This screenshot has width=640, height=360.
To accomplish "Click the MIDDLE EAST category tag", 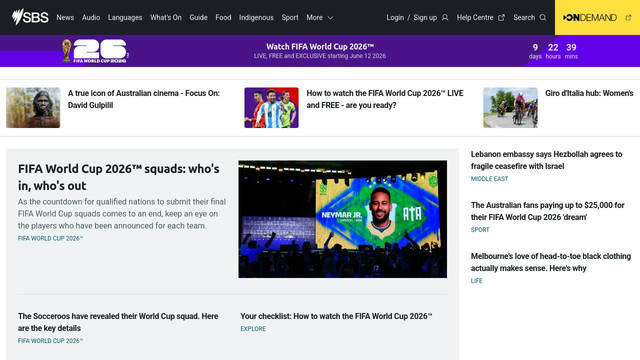I will 489,179.
